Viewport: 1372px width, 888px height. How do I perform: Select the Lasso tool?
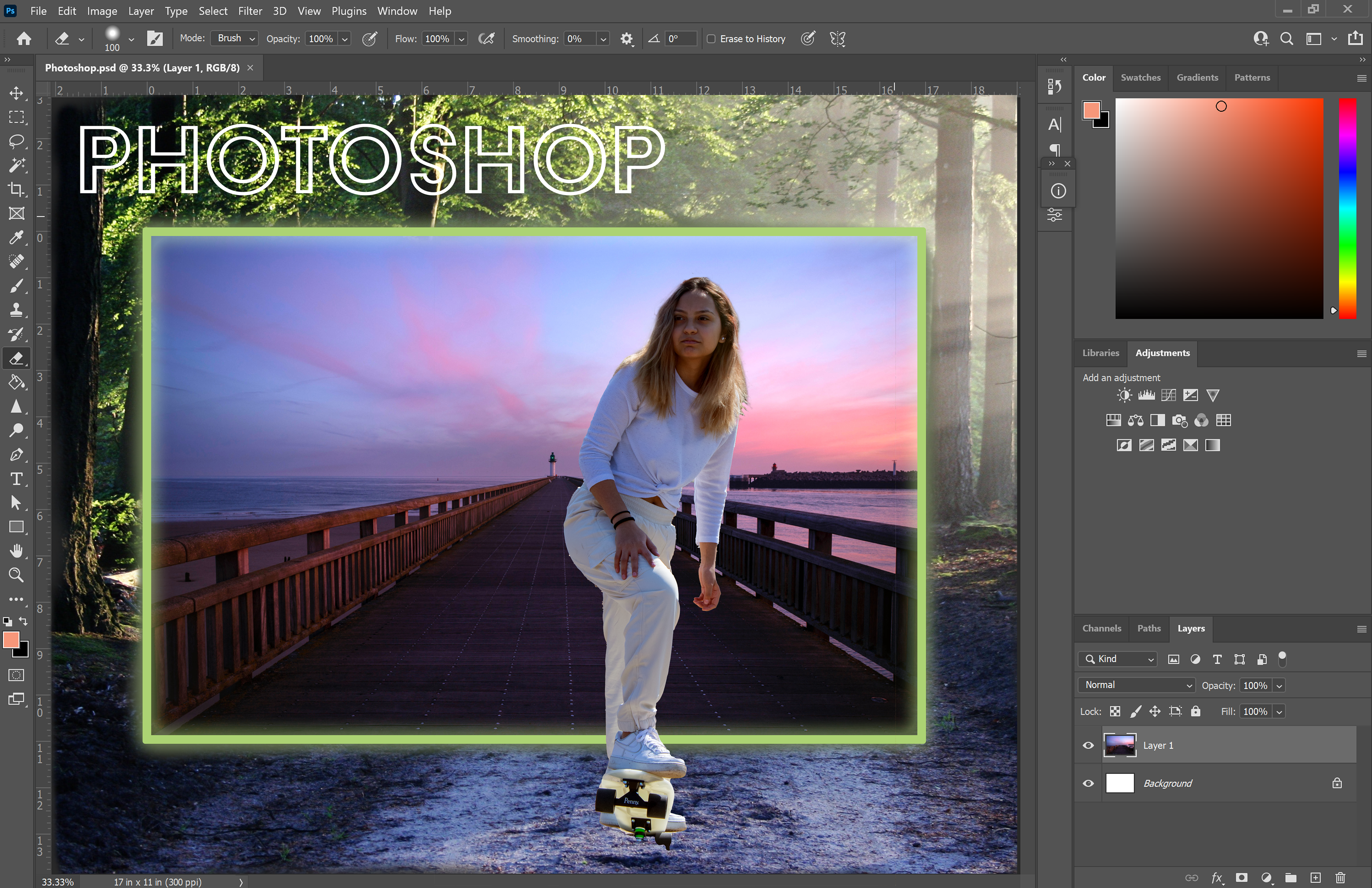[x=17, y=141]
